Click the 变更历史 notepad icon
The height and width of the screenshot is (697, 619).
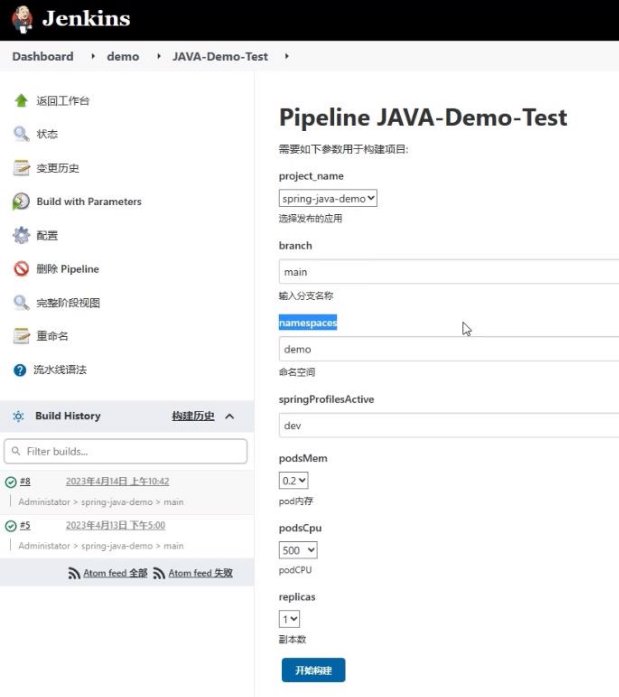[21, 168]
